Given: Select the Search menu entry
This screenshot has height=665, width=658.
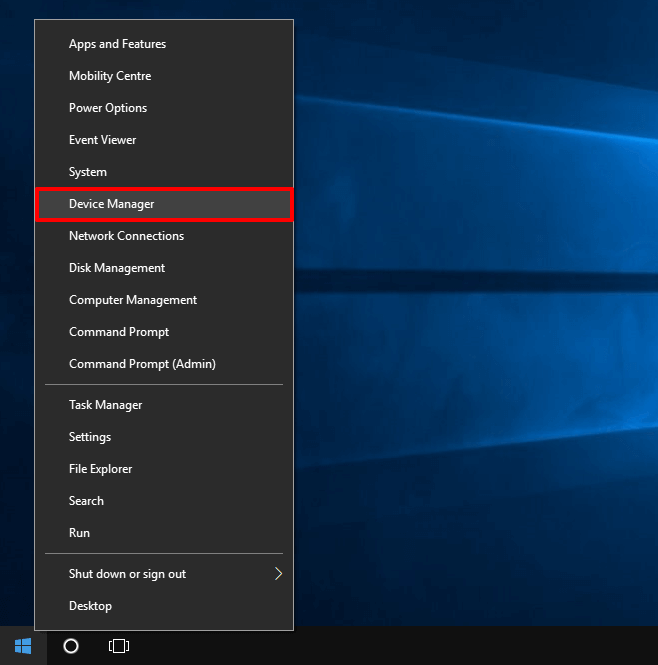Looking at the screenshot, I should click(x=164, y=501).
